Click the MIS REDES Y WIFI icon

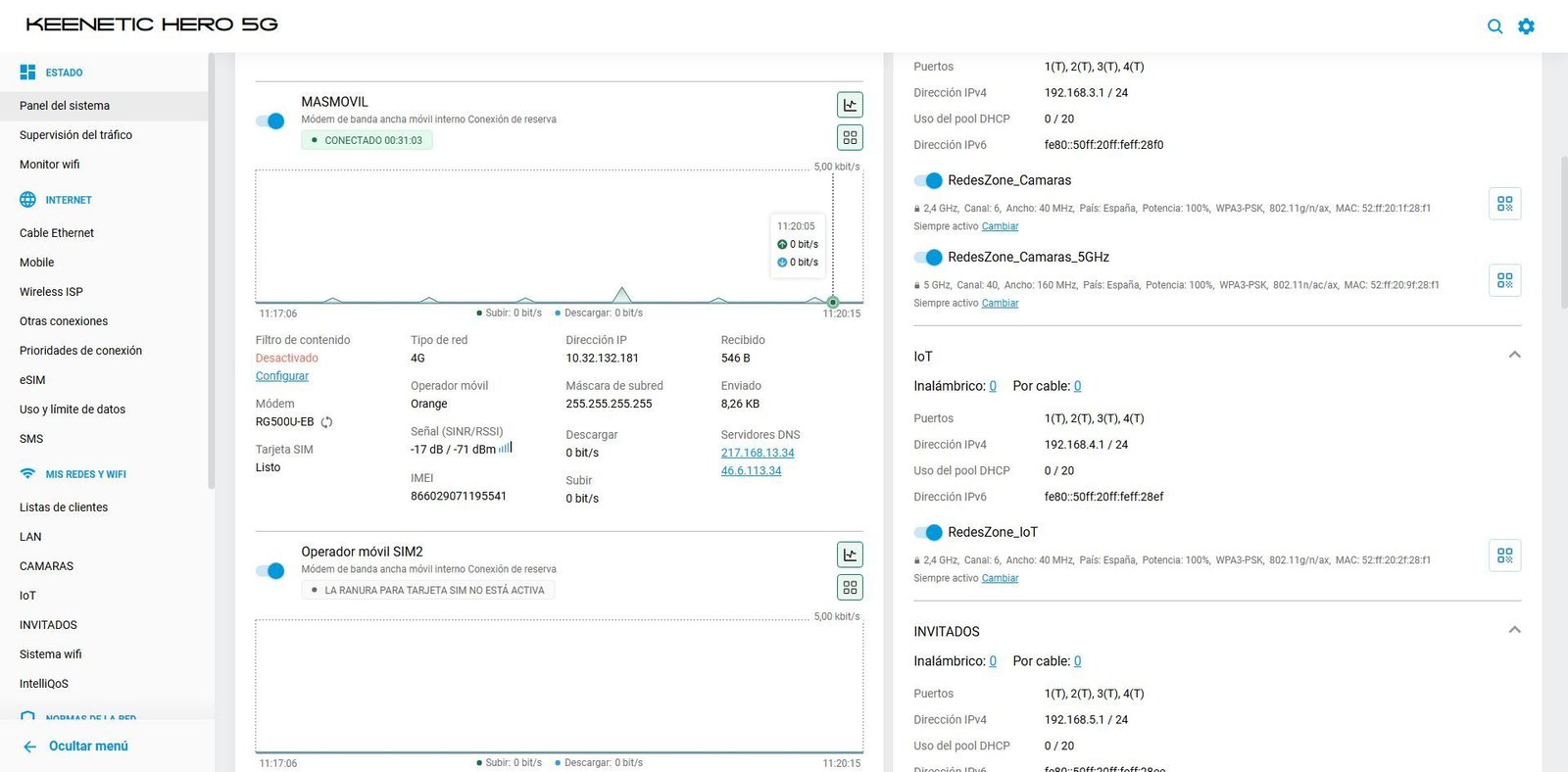[x=27, y=474]
